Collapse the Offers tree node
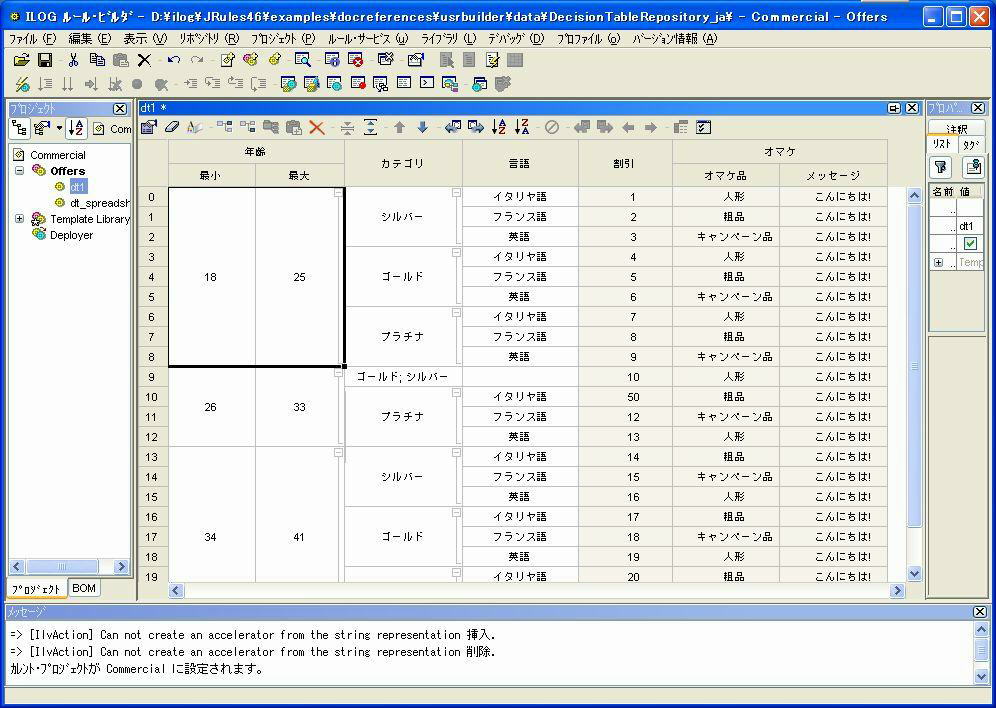This screenshot has width=996, height=708. [20, 171]
